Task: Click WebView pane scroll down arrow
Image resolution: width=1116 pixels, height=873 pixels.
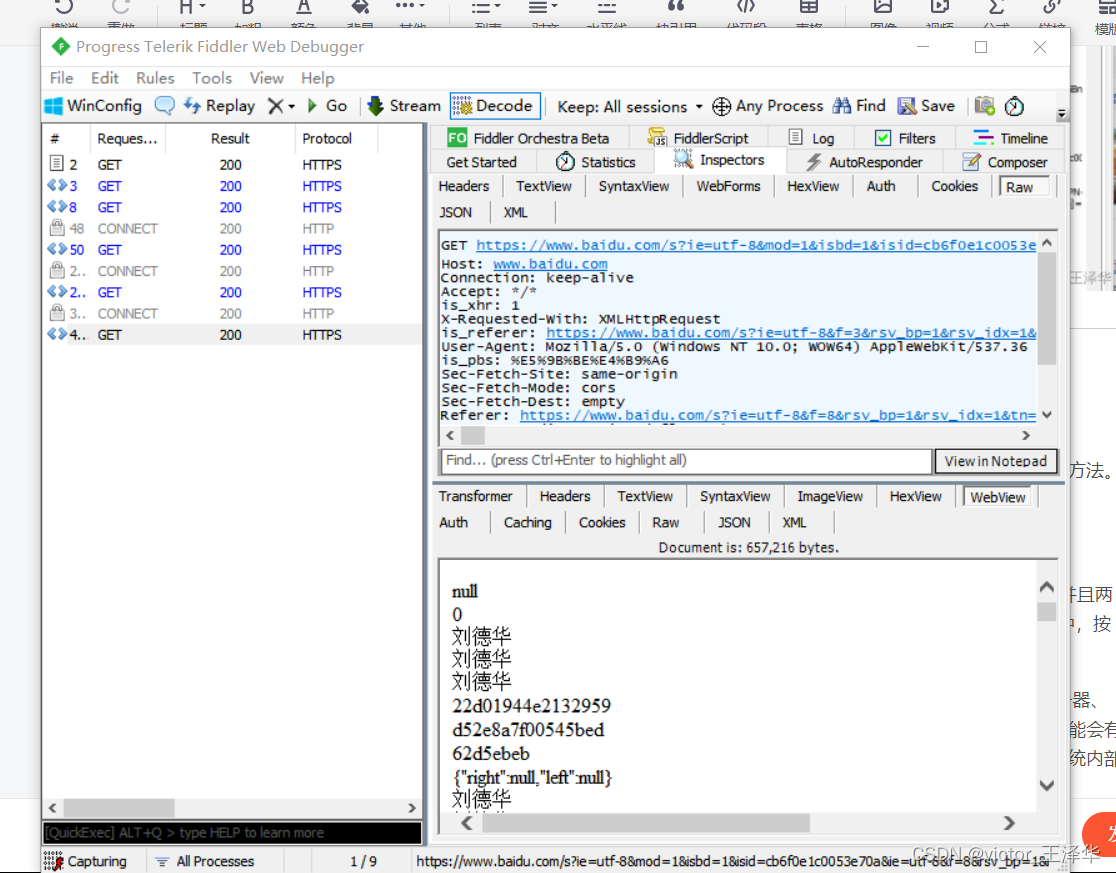Action: 1046,785
